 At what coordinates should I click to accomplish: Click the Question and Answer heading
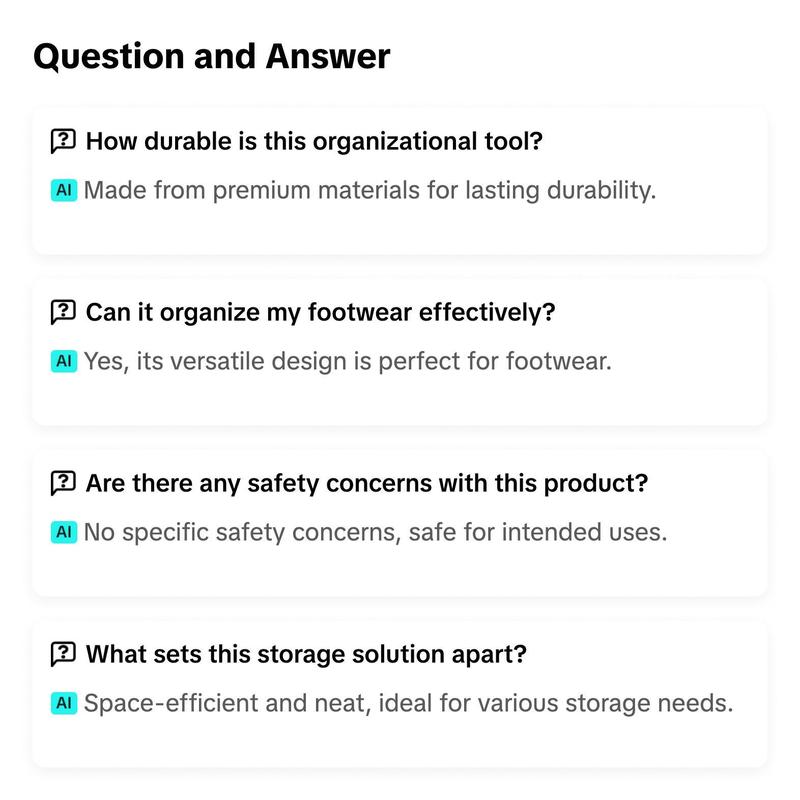coord(212,56)
